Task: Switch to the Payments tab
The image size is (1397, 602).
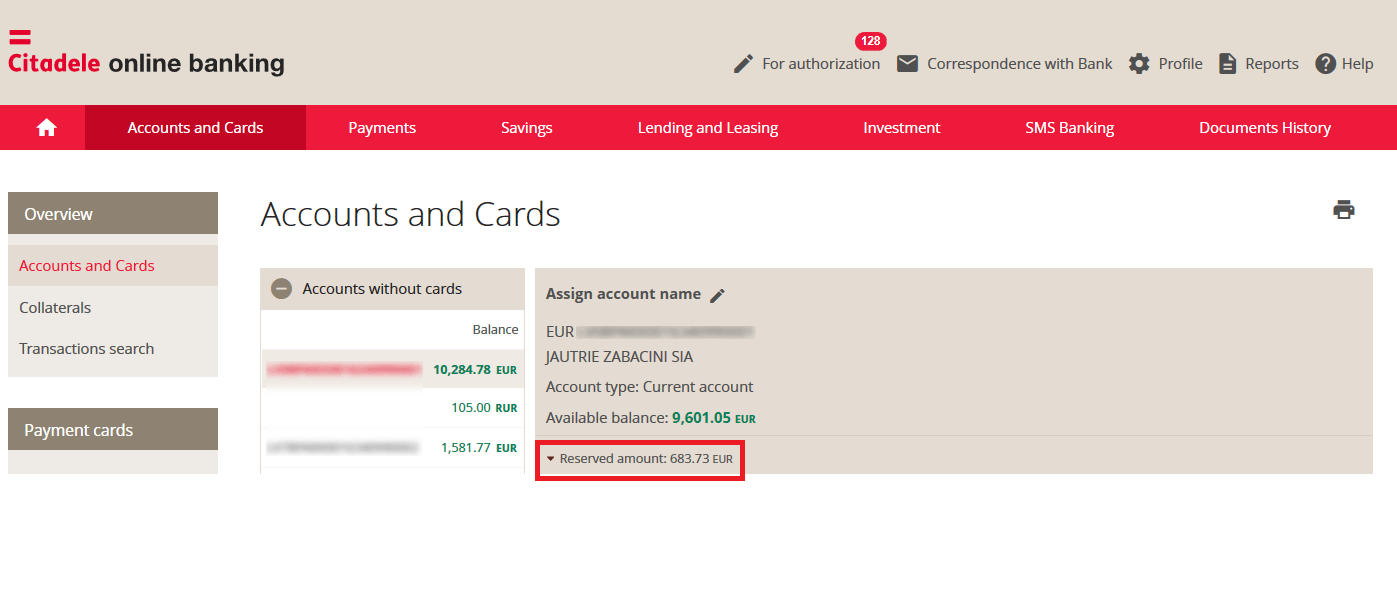Action: [382, 127]
